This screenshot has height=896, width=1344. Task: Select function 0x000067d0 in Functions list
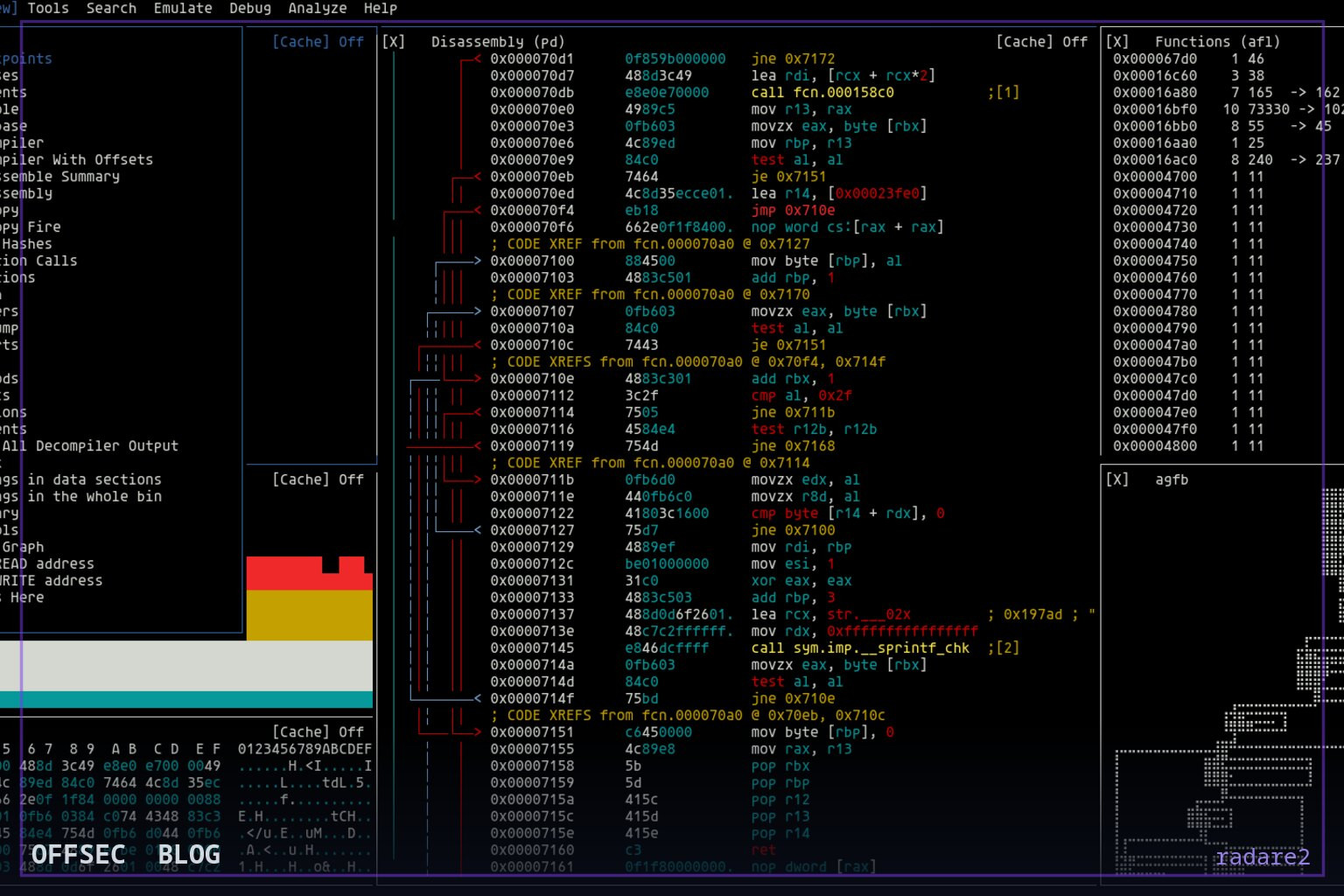1155,59
